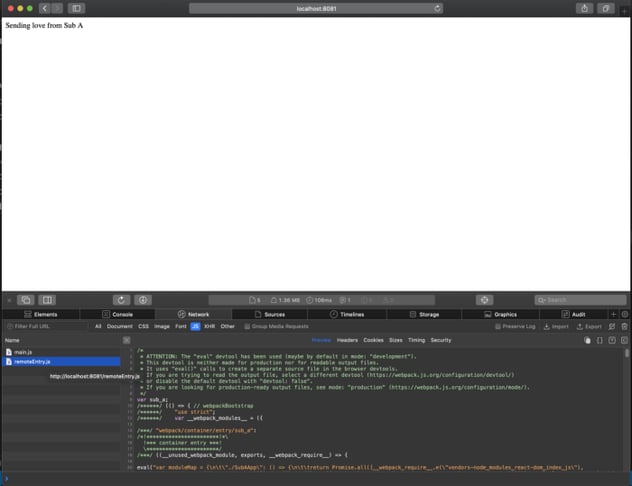Screen dimensions: 632x486
Task: Click the localhost:8081 address bar
Action: 315,8
